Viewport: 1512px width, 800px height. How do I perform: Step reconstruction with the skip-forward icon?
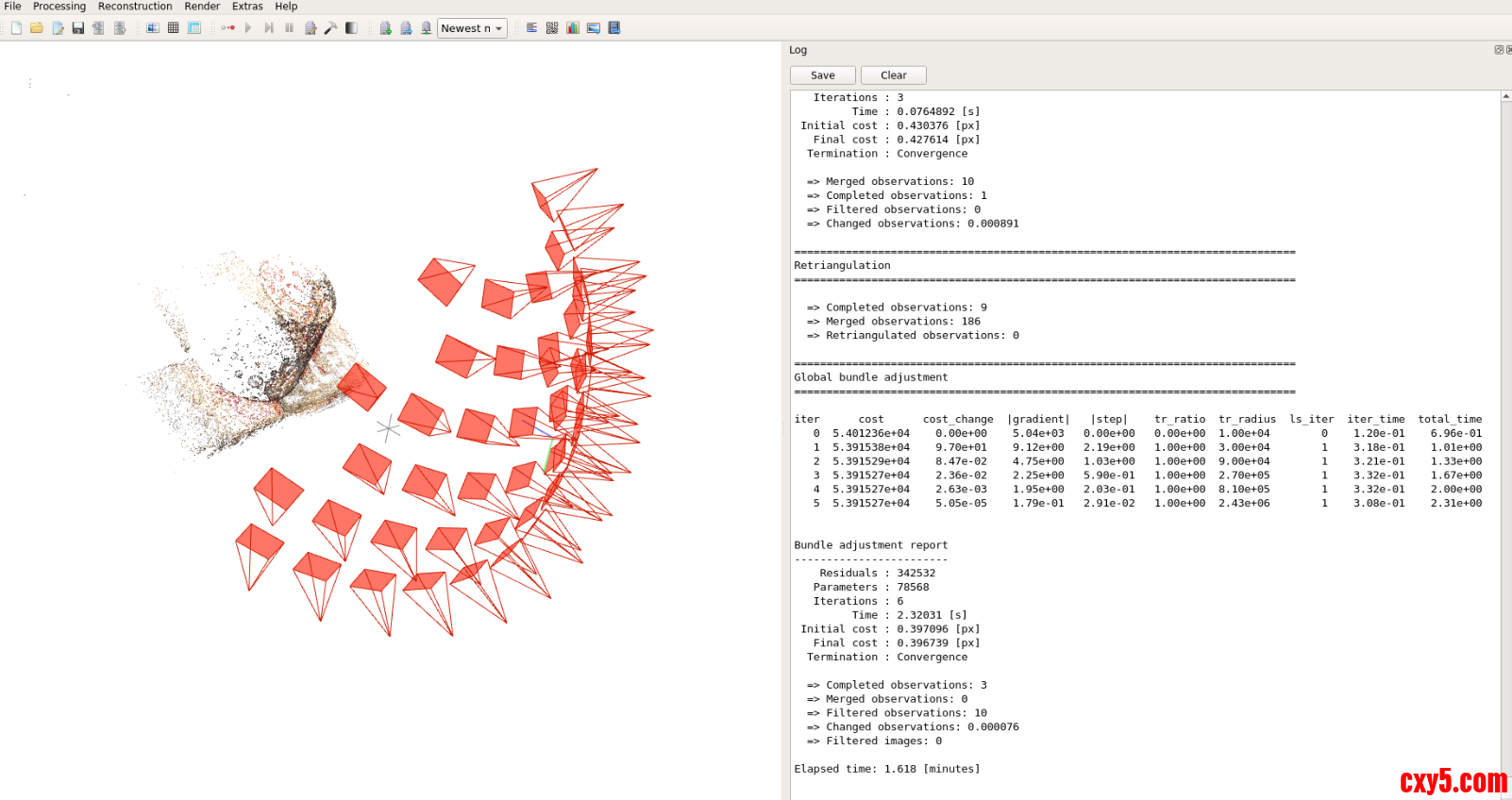click(269, 28)
